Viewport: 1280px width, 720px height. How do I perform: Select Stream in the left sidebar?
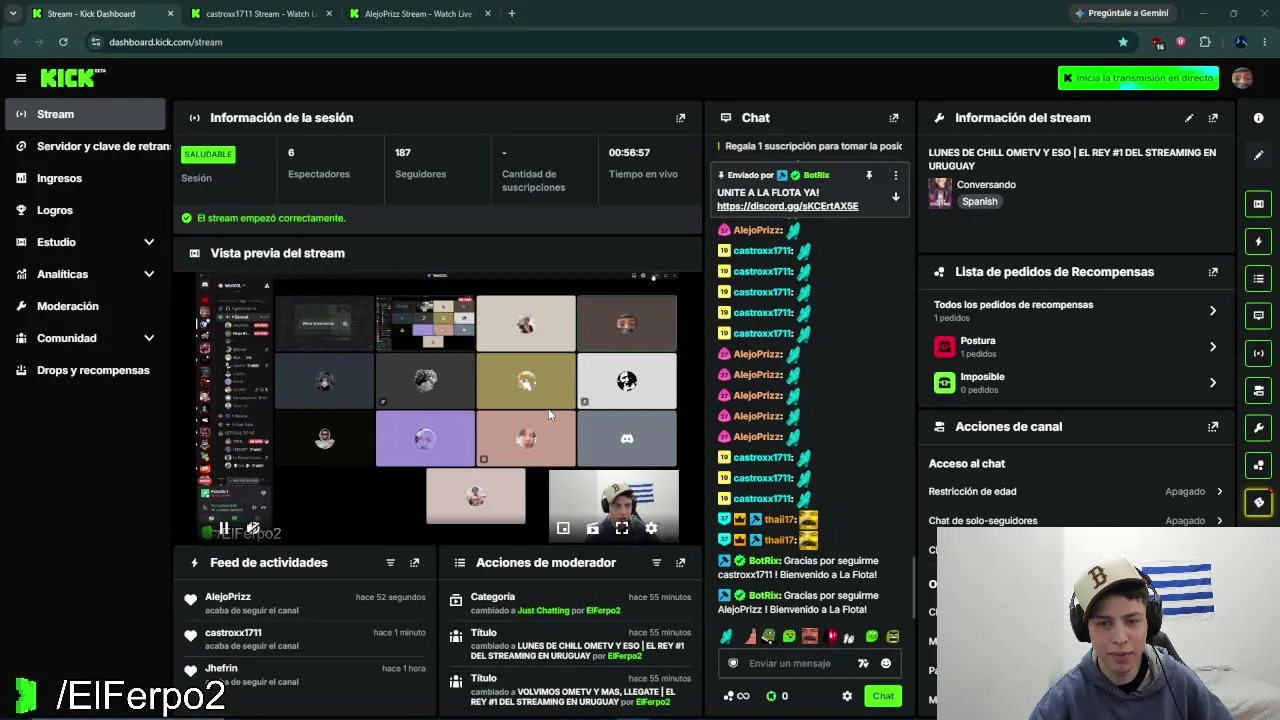pyautogui.click(x=85, y=114)
